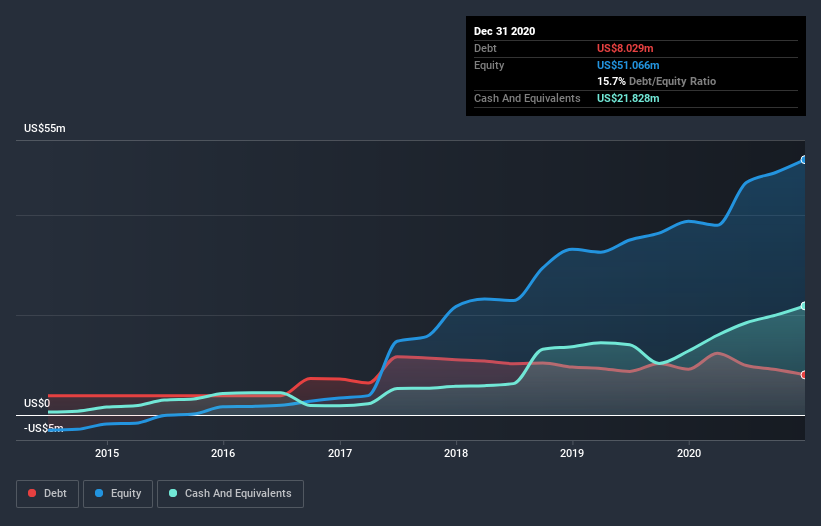Click the -US$5m y-axis label

click(x=43, y=428)
